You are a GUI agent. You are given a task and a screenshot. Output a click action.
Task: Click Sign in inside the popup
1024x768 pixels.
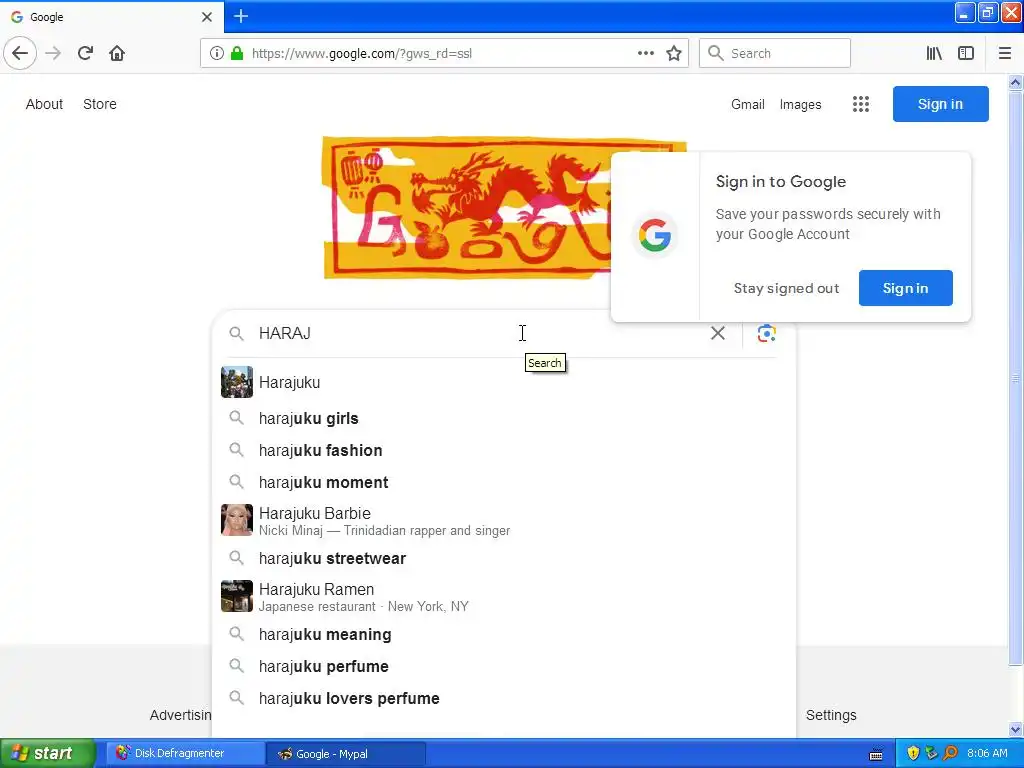(x=905, y=288)
